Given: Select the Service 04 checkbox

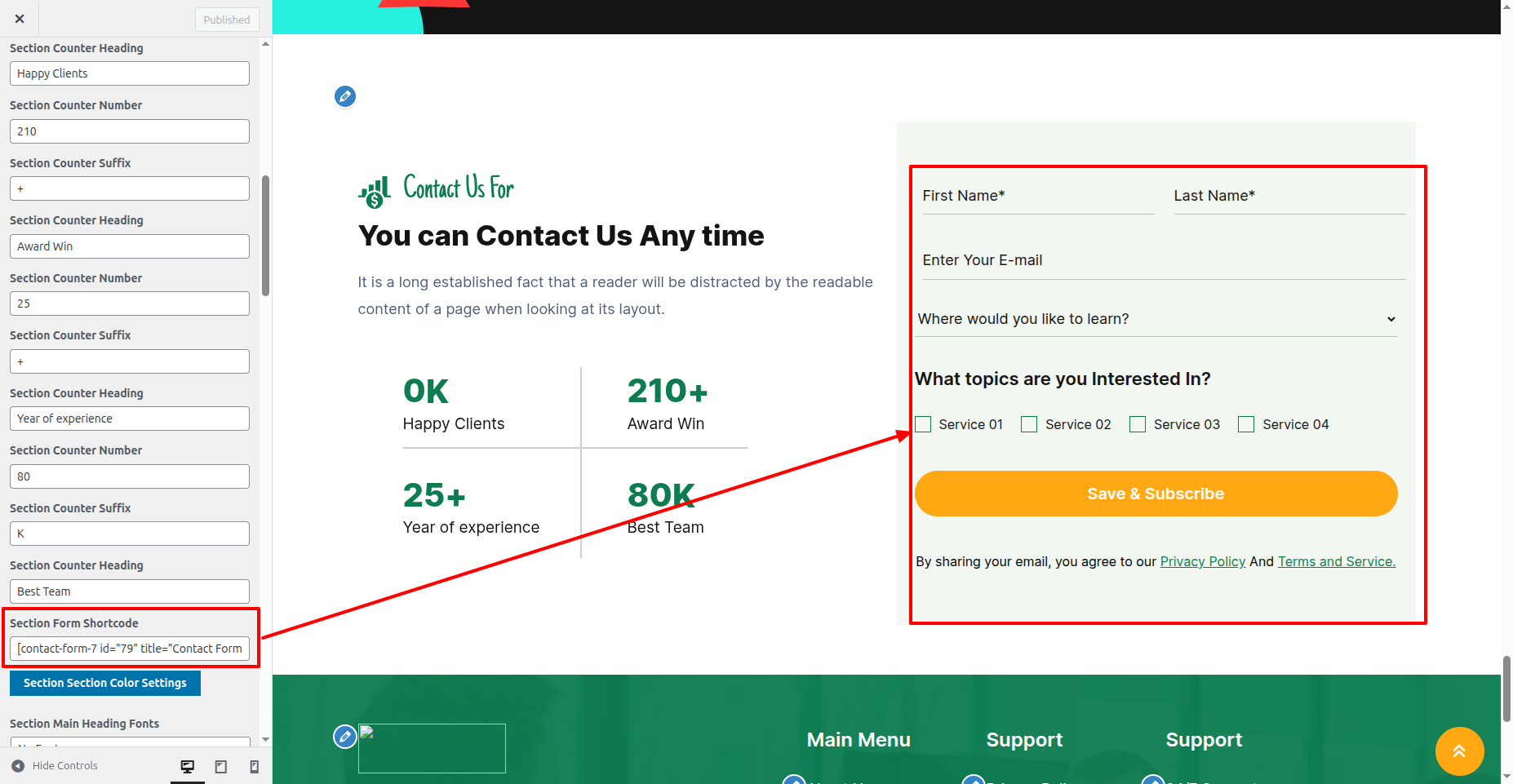Looking at the screenshot, I should pos(1246,424).
